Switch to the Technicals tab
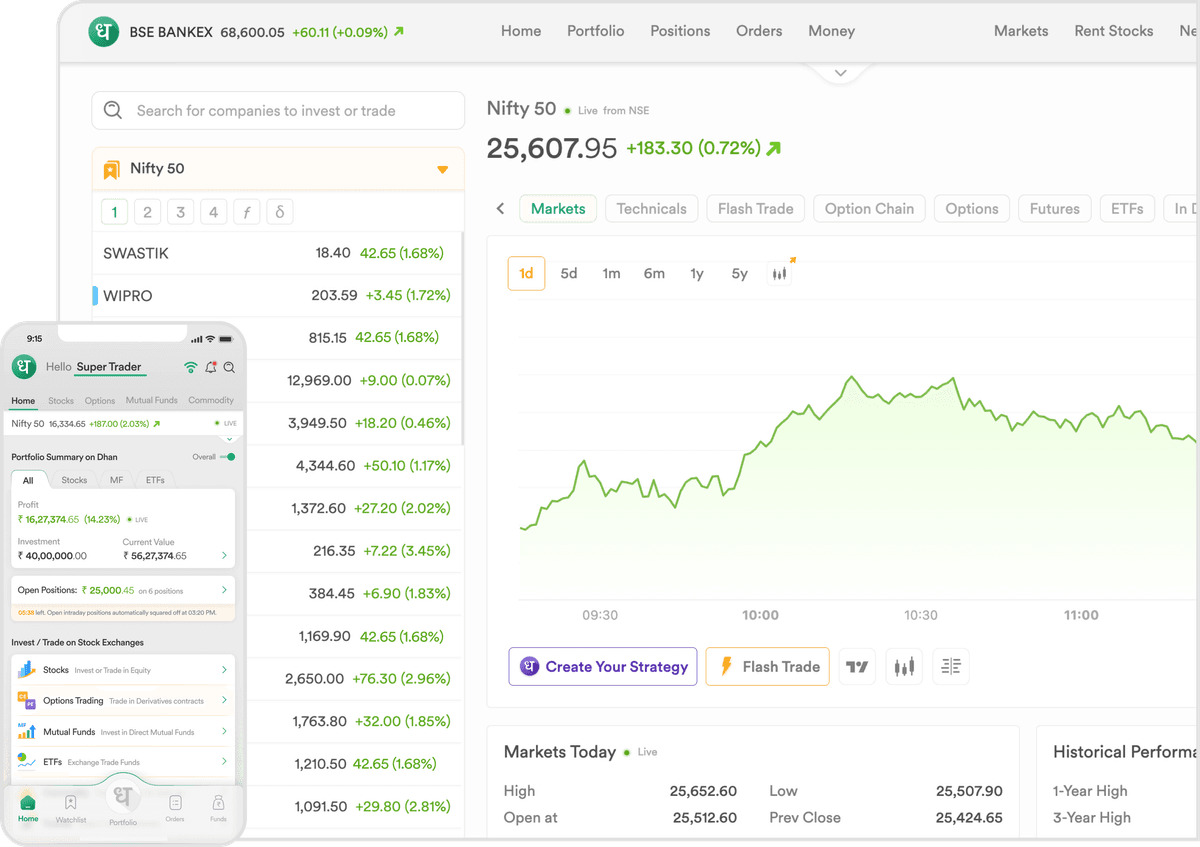The image size is (1200, 847). point(651,209)
